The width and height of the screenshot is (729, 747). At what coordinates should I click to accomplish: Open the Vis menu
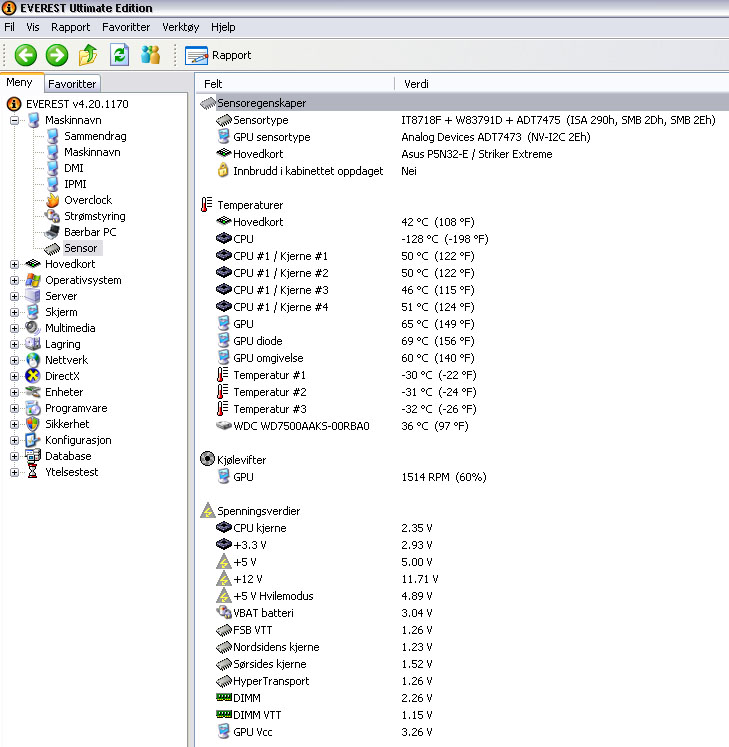33,27
